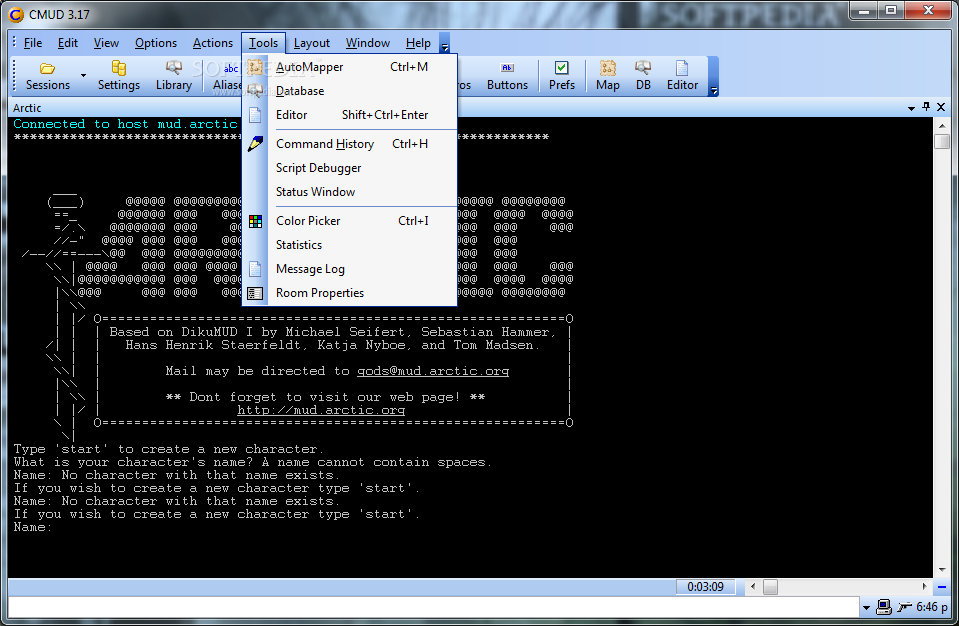
Task: Close the Arctic session panel
Action: click(941, 107)
